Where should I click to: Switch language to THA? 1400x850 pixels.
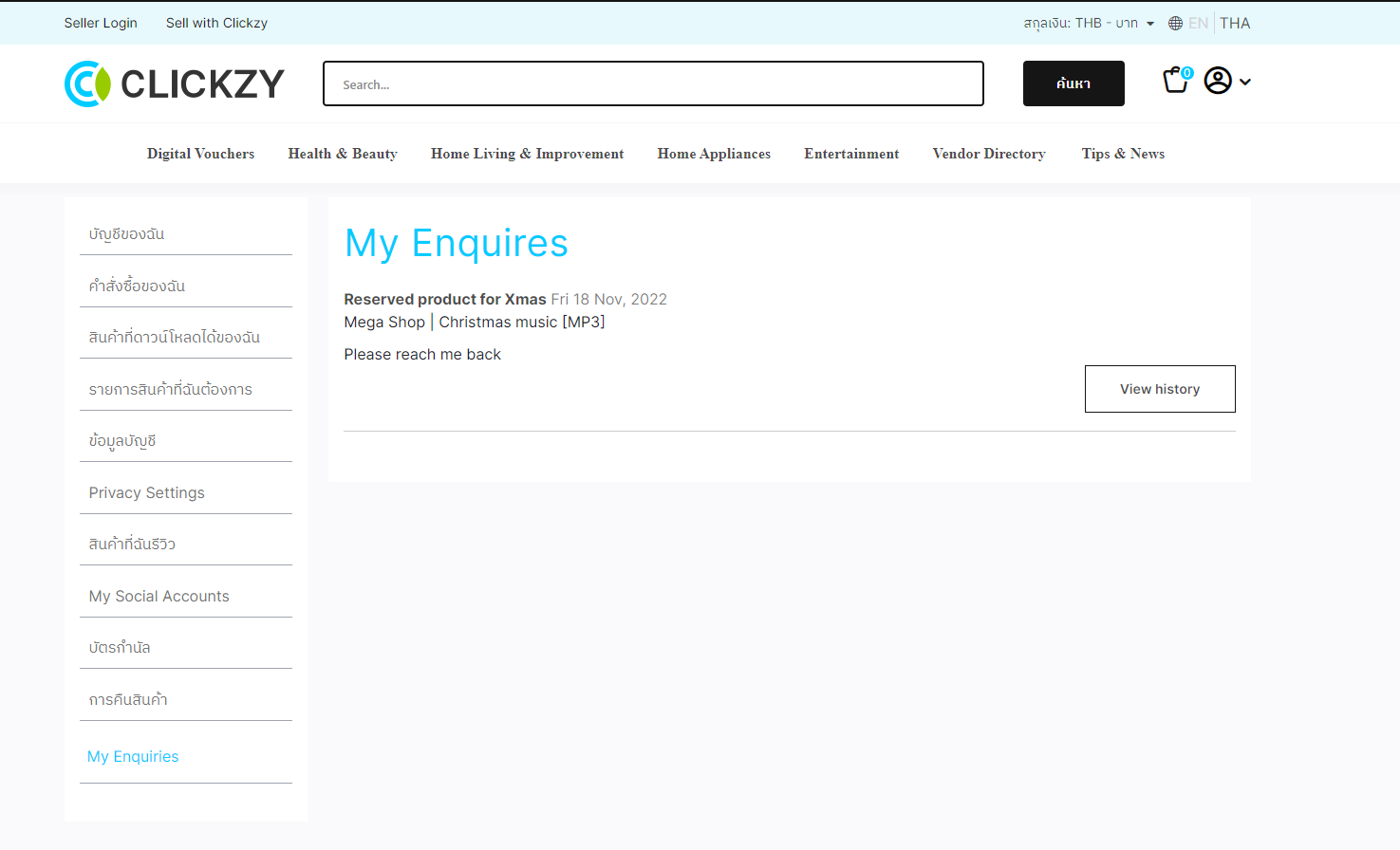pyautogui.click(x=1235, y=23)
